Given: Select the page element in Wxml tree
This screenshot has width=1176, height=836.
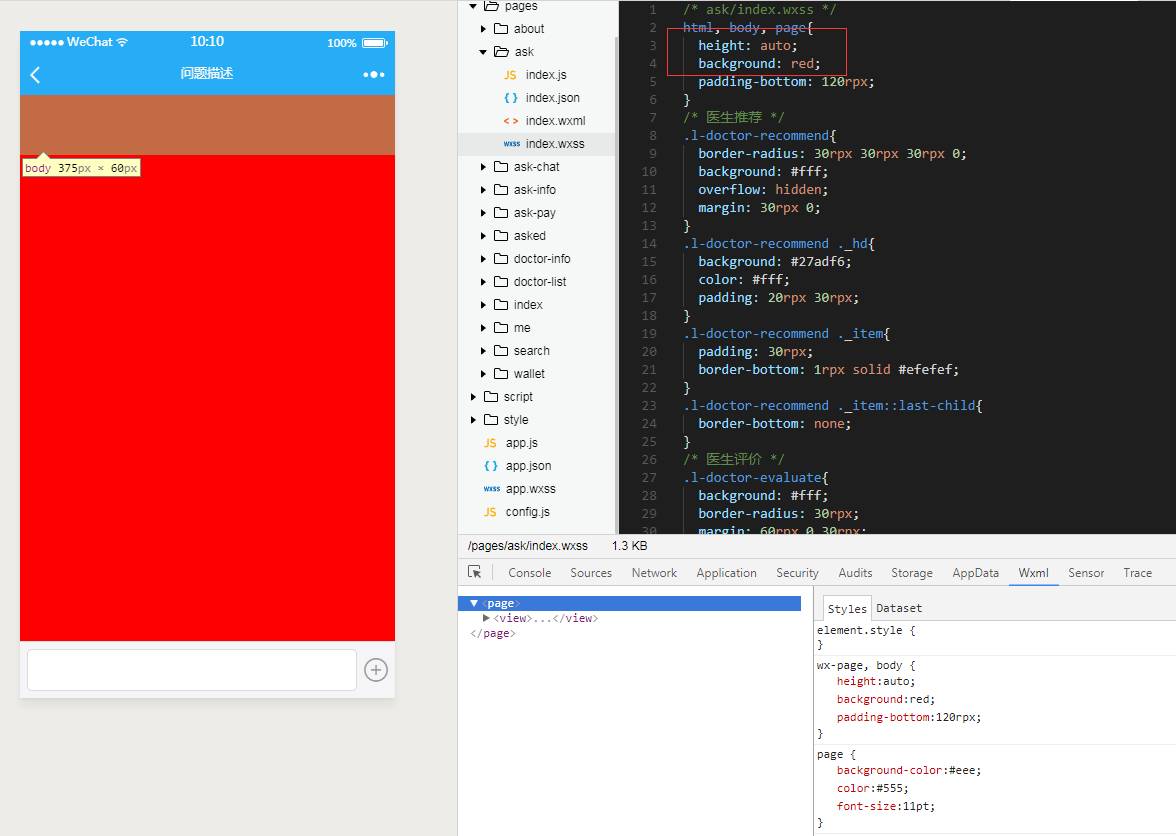Looking at the screenshot, I should 501,603.
